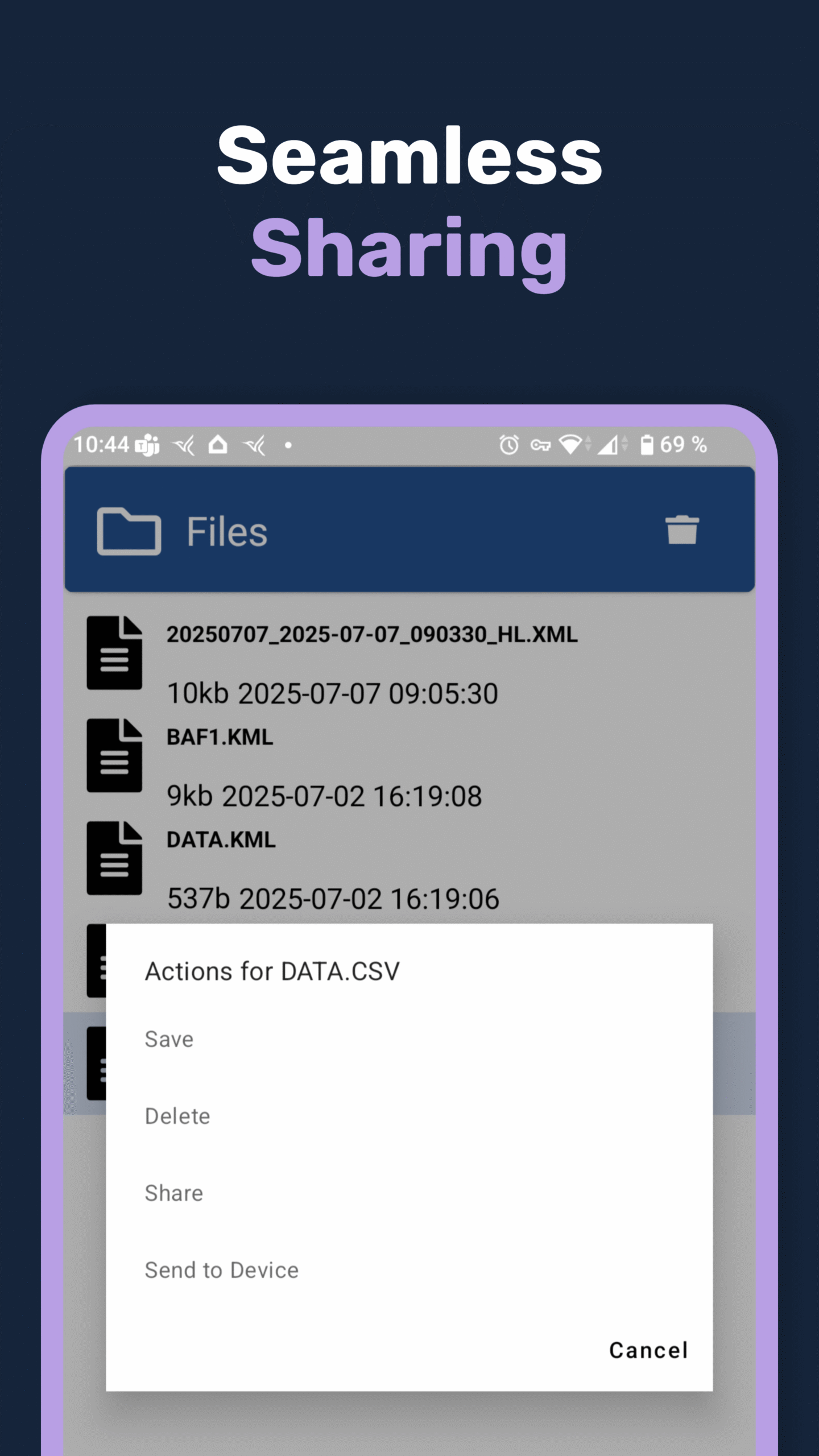The width and height of the screenshot is (819, 1456).
Task: Select the BAF1.KML file name
Action: [x=220, y=737]
